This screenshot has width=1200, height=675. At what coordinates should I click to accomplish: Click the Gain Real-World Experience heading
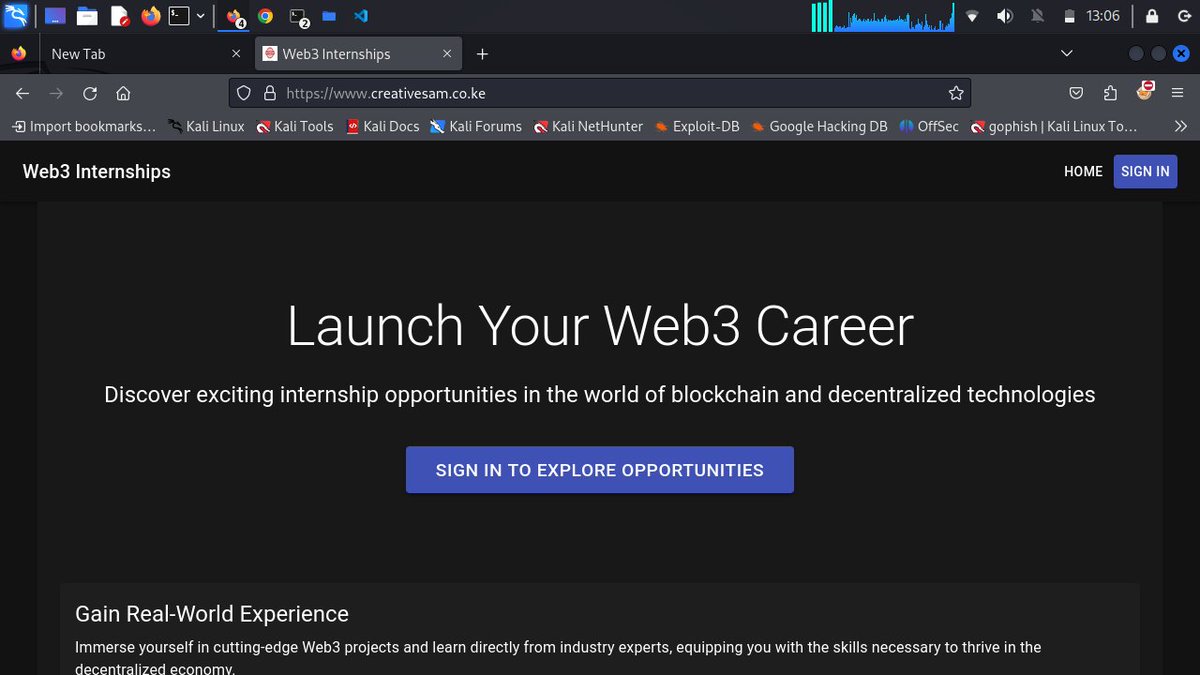[212, 614]
